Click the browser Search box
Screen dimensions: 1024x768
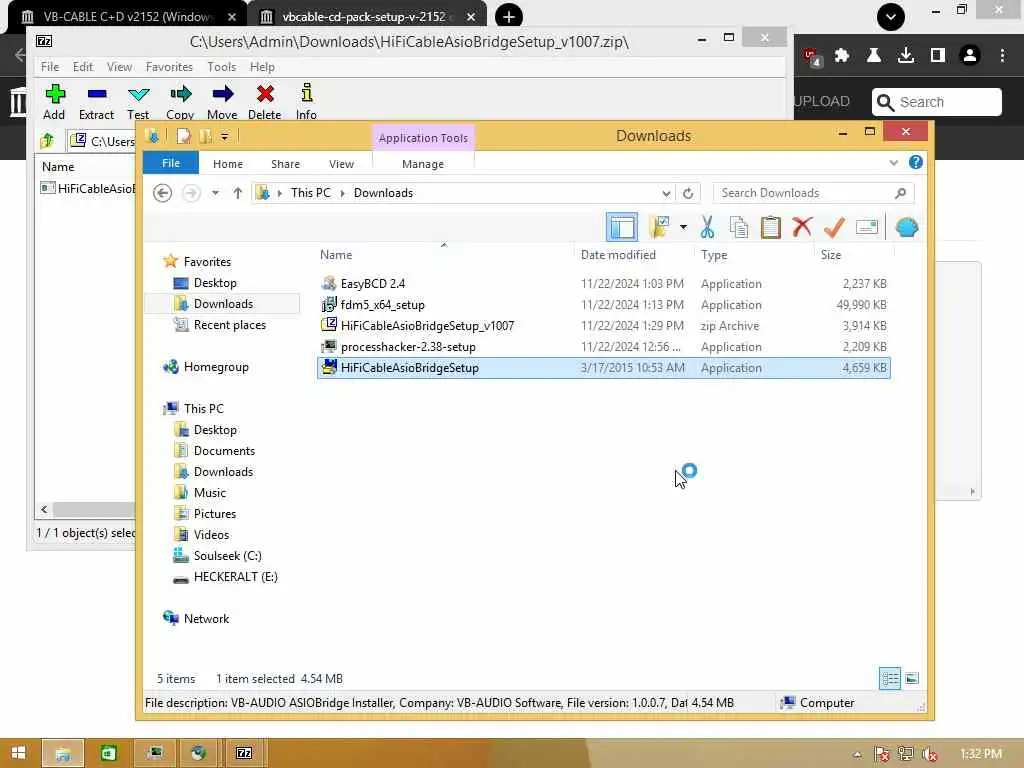(x=936, y=102)
